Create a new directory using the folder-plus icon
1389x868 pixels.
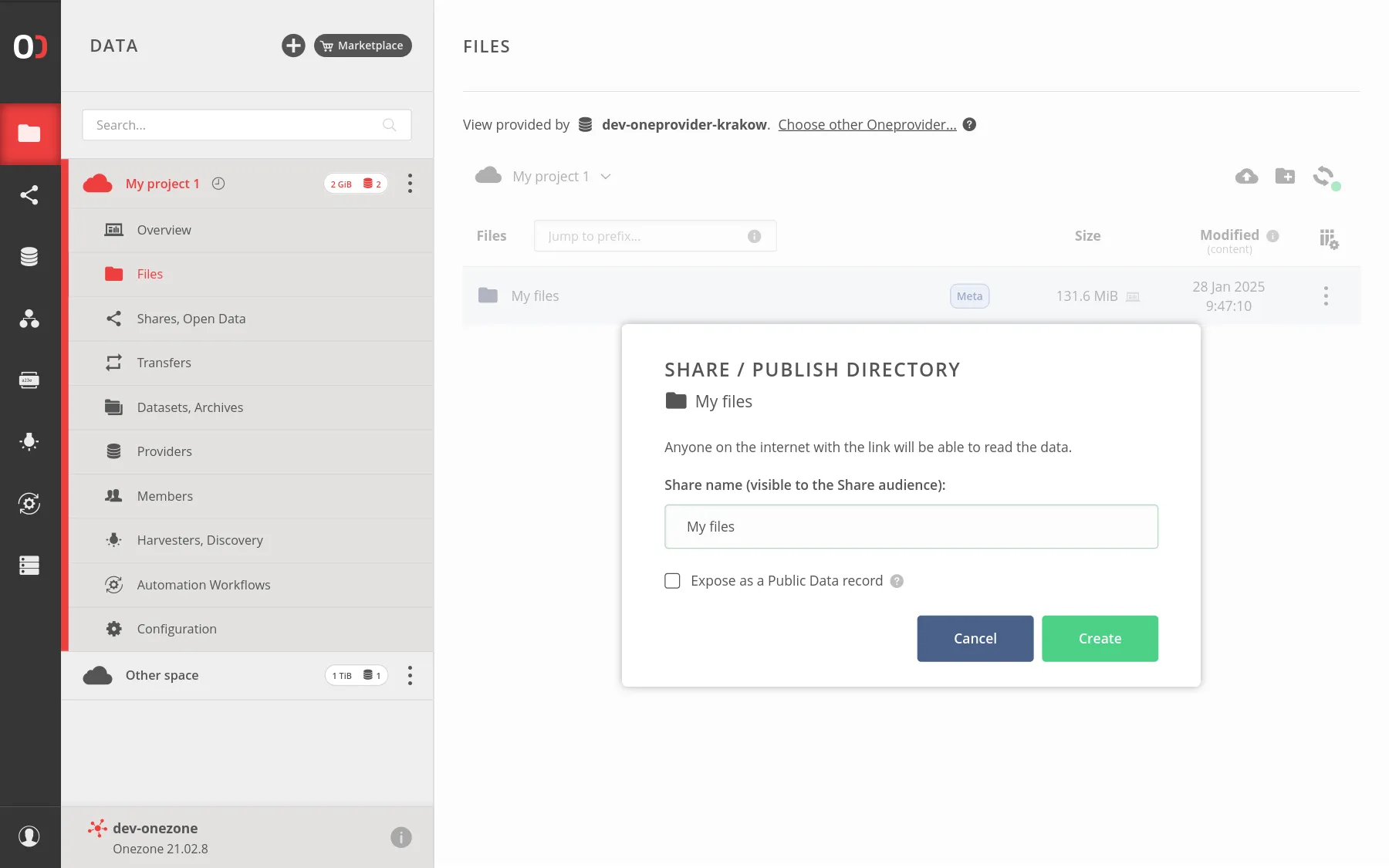tap(1286, 176)
